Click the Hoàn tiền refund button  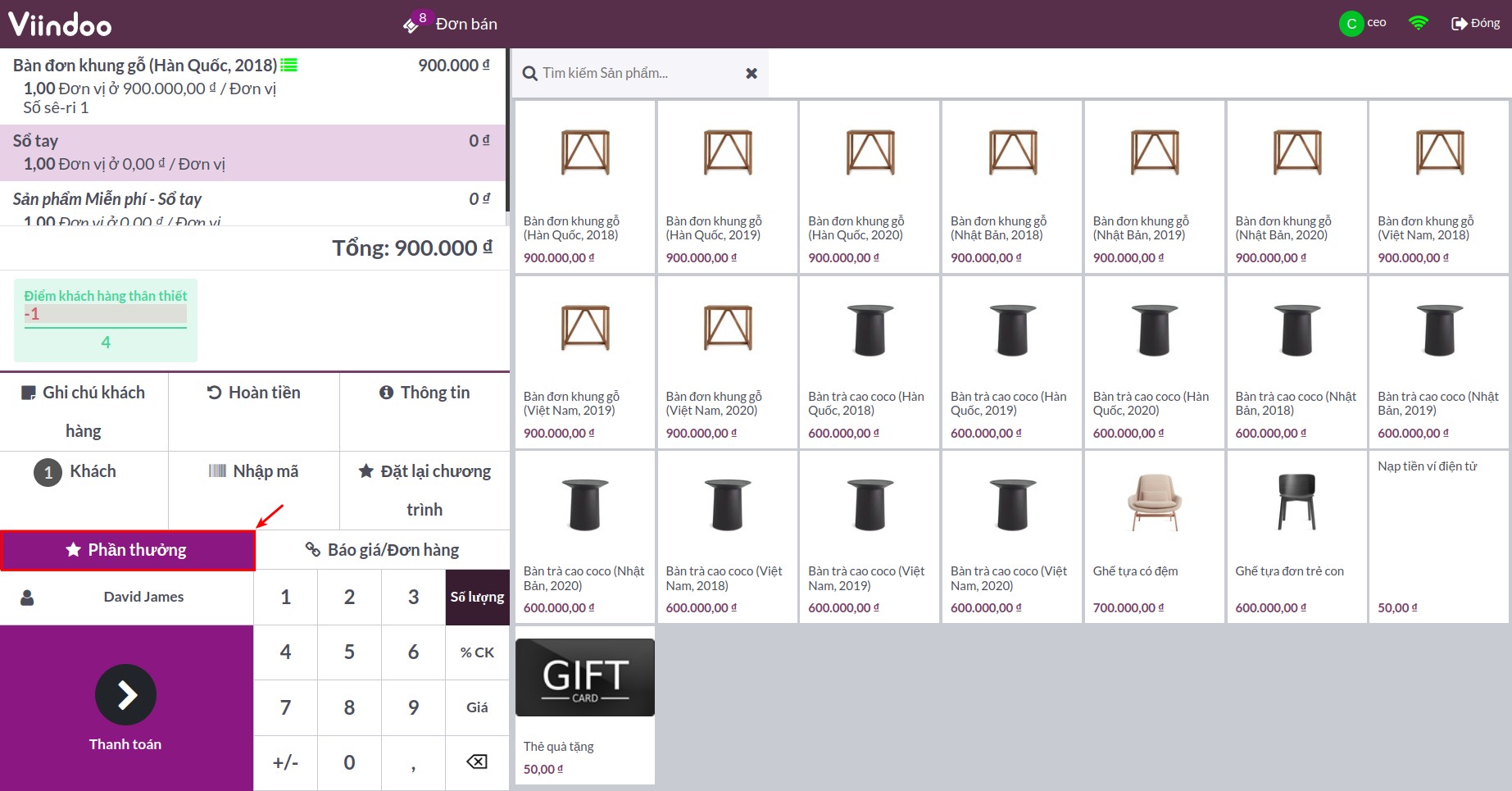point(253,393)
